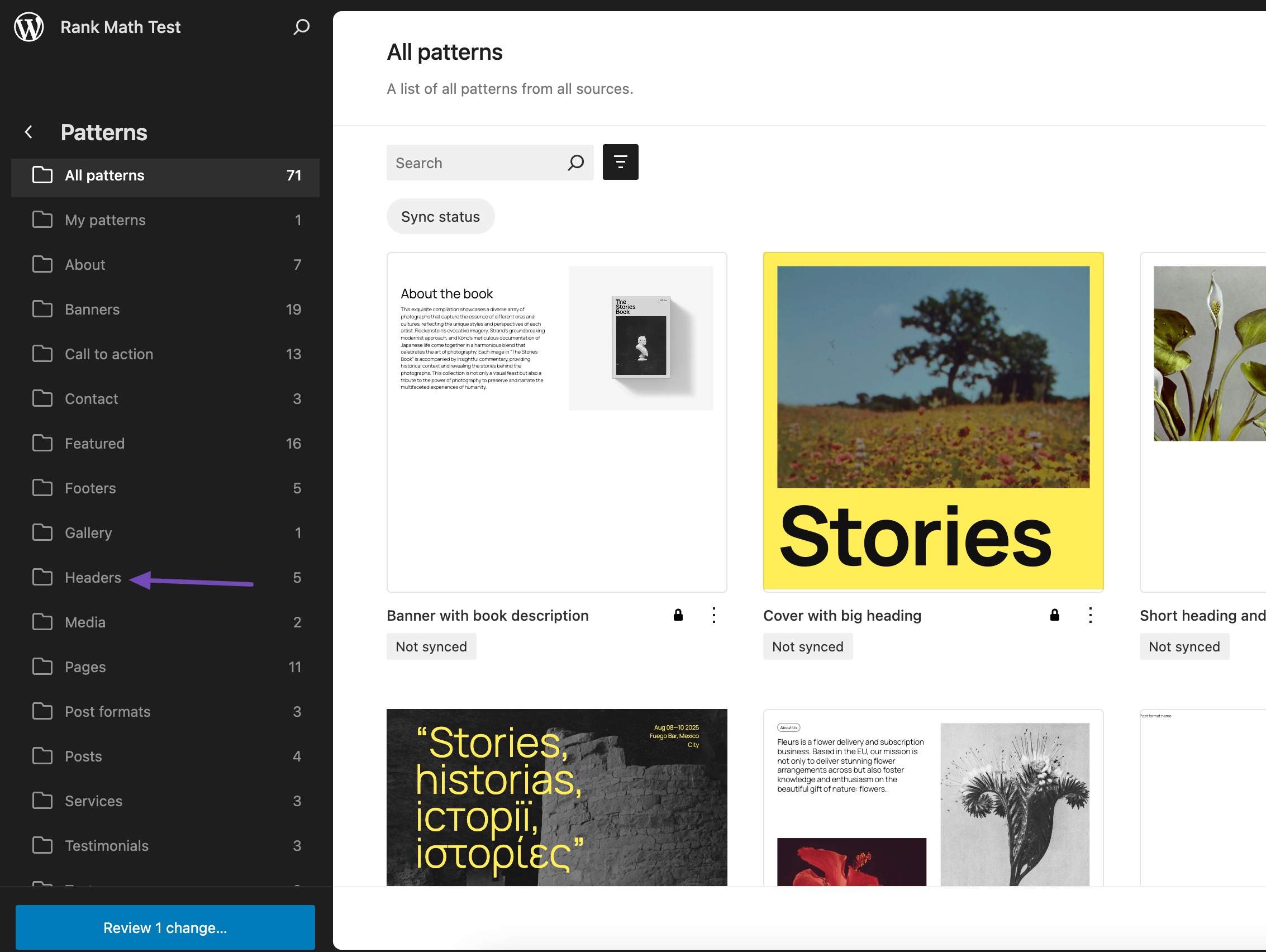Click the Rank Math Test site title
This screenshot has height=952, width=1266.
pyautogui.click(x=120, y=27)
